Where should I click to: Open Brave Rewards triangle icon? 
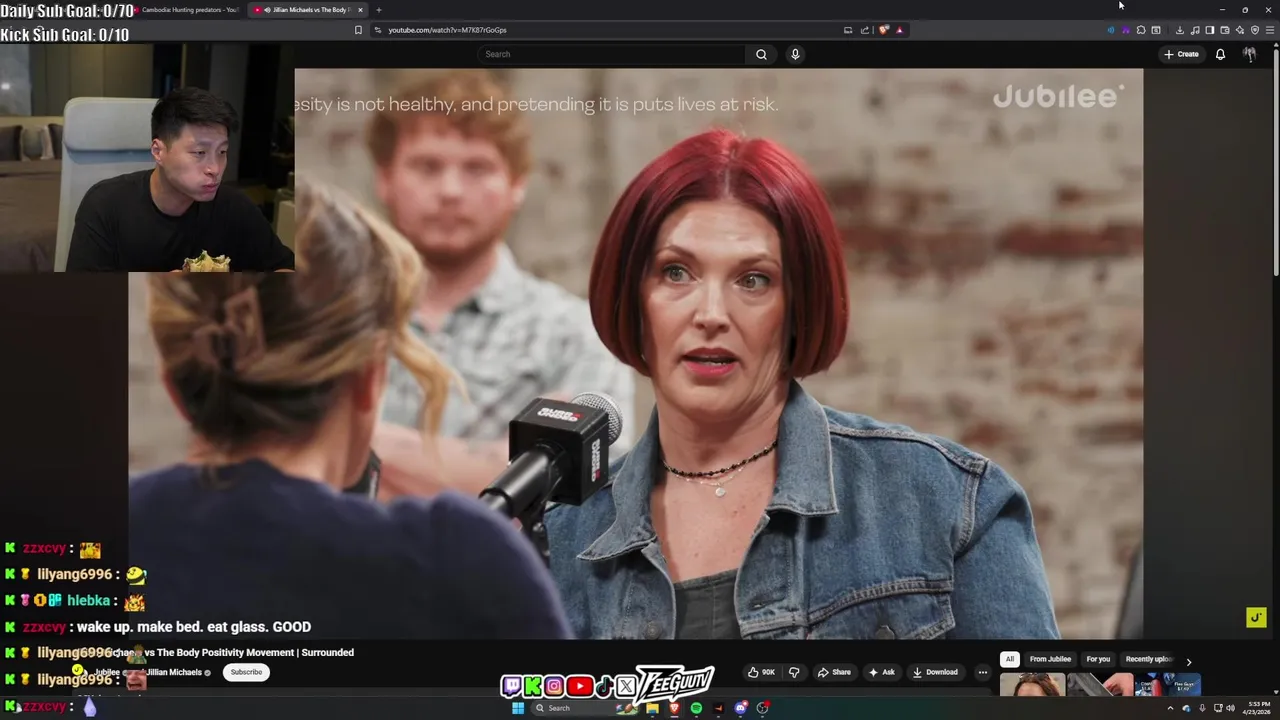[899, 30]
